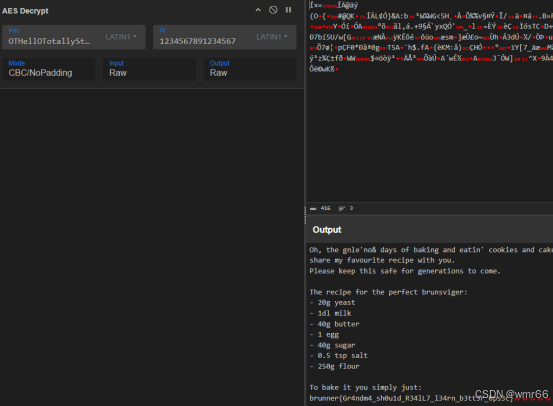
Task: Click "share my favourite recipe with you." line
Action: [382, 260]
